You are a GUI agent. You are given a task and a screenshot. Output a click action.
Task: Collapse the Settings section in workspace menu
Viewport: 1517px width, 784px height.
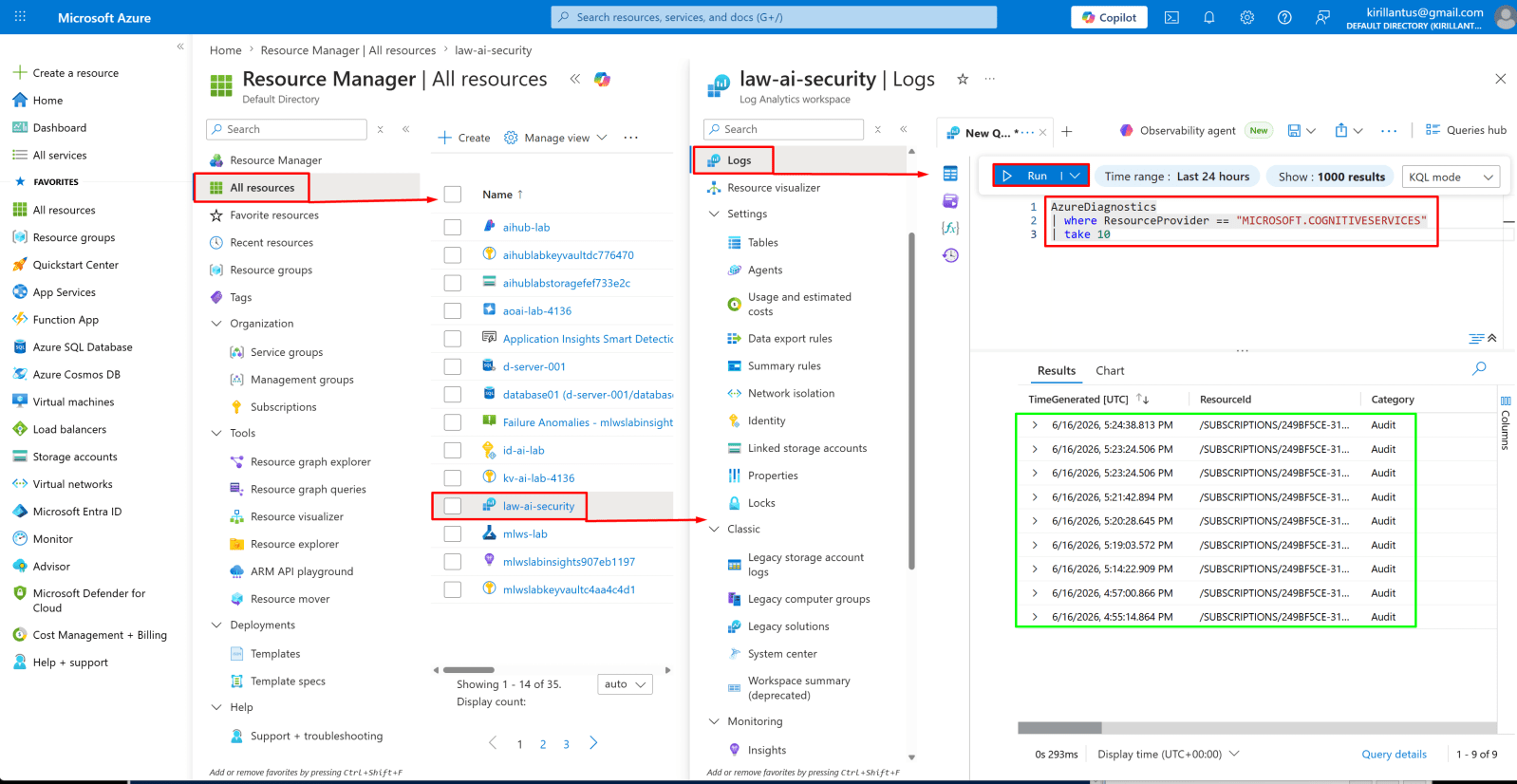coord(715,215)
